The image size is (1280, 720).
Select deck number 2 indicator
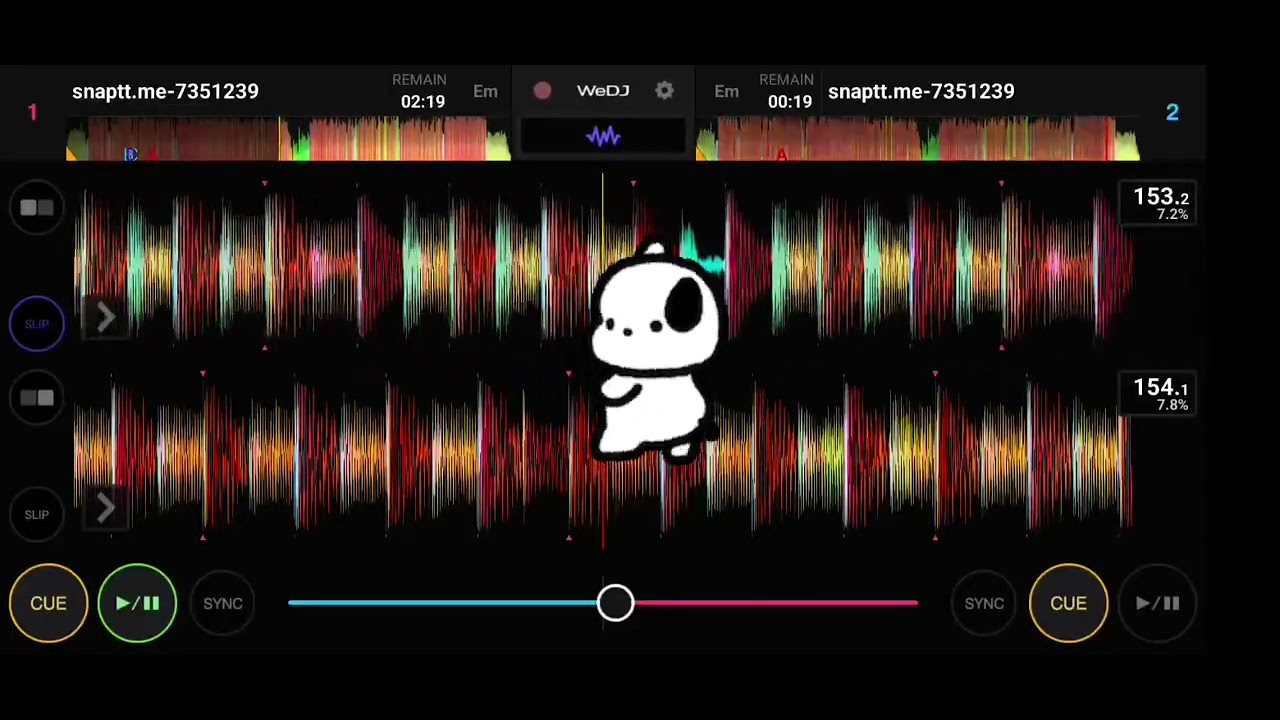pos(1172,112)
